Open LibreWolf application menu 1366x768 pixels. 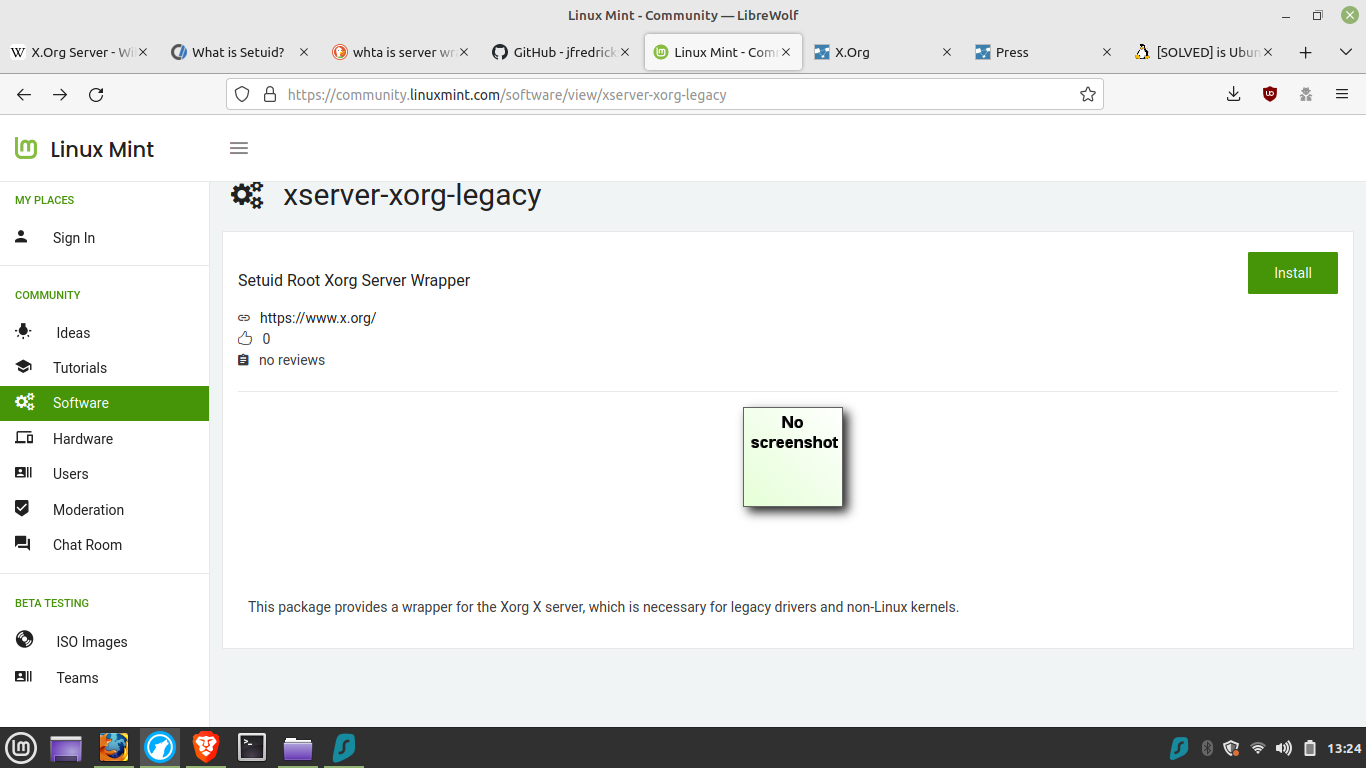pyautogui.click(x=1342, y=94)
